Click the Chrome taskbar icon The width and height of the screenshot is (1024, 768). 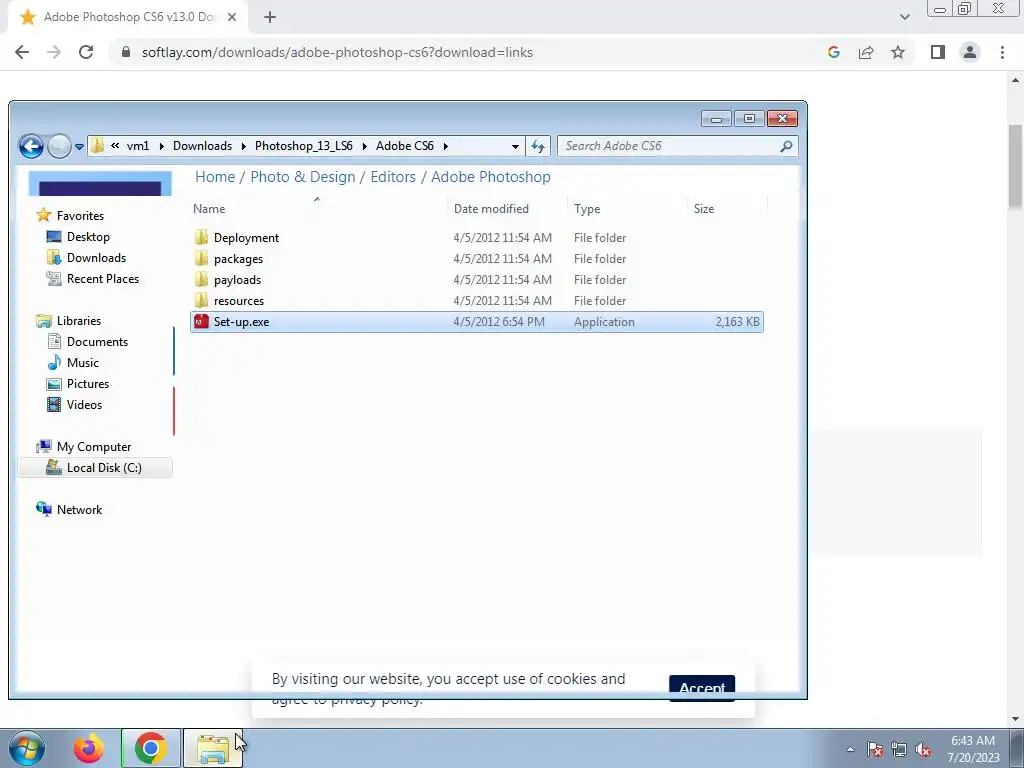click(151, 748)
